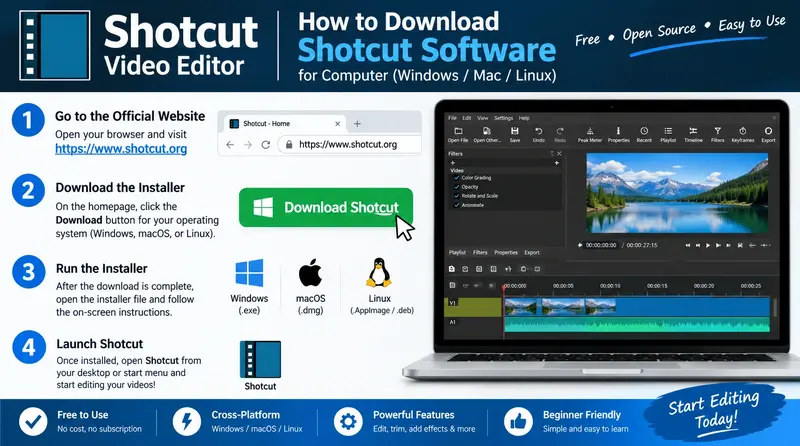Toggle the Animate filter checkbox
Image resolution: width=800 pixels, height=446 pixels.
[457, 205]
